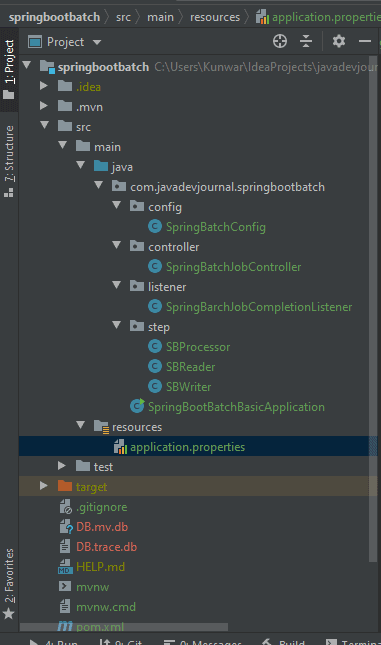Image resolution: width=381 pixels, height=645 pixels.
Task: Click the com.javadevjournal.springbootbatch package icon
Action: click(x=119, y=186)
